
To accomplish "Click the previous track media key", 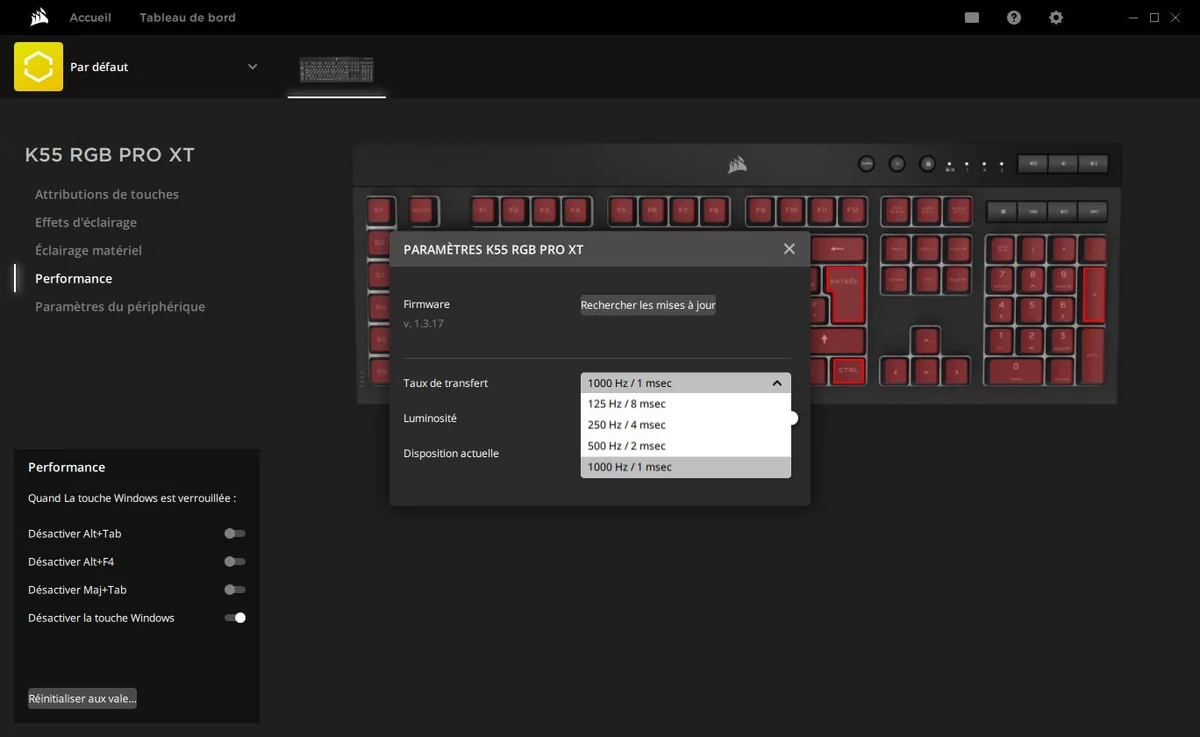I will tap(1032, 211).
